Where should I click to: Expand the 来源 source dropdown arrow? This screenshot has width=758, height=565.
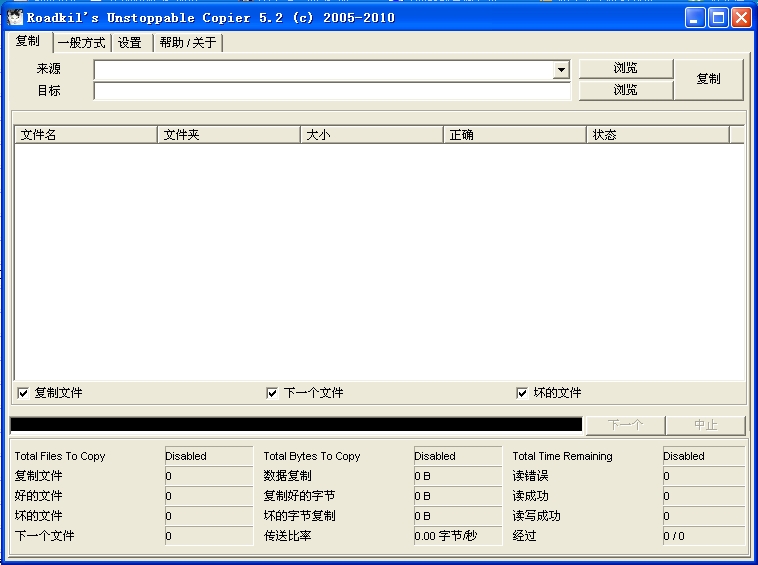click(561, 70)
